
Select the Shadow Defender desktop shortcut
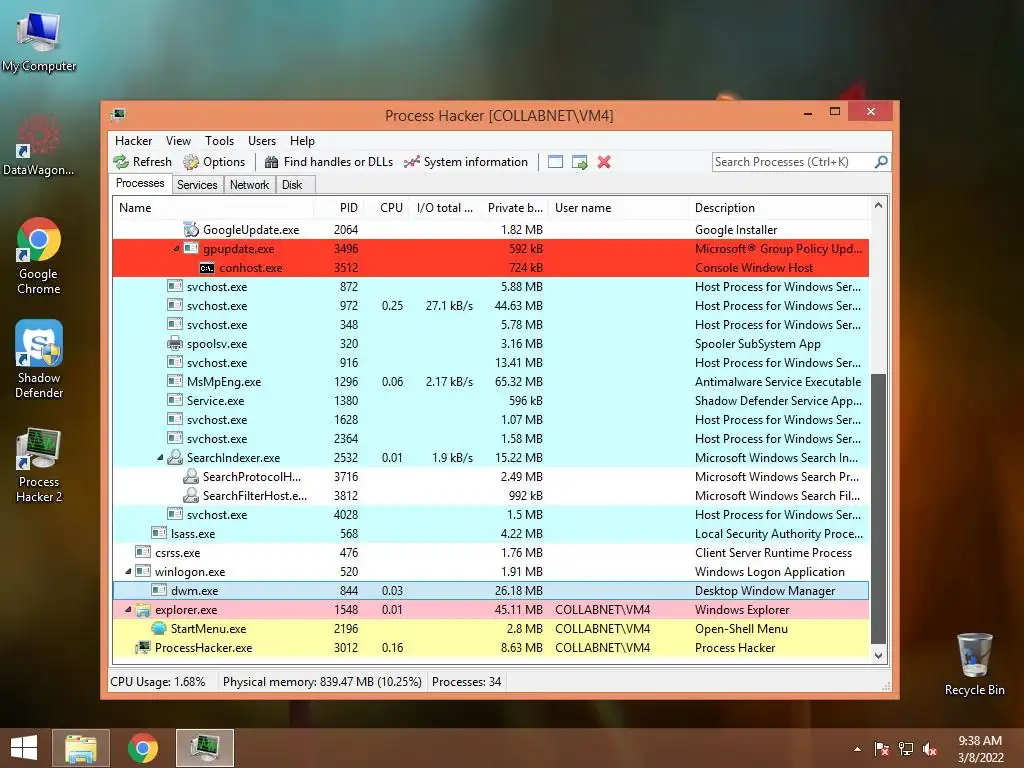(39, 359)
